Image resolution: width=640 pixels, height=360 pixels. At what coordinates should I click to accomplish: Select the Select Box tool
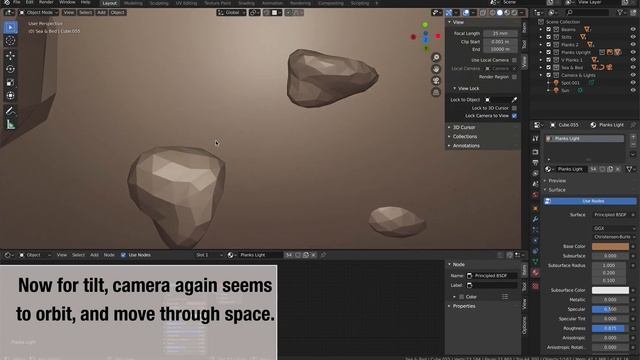click(11, 27)
